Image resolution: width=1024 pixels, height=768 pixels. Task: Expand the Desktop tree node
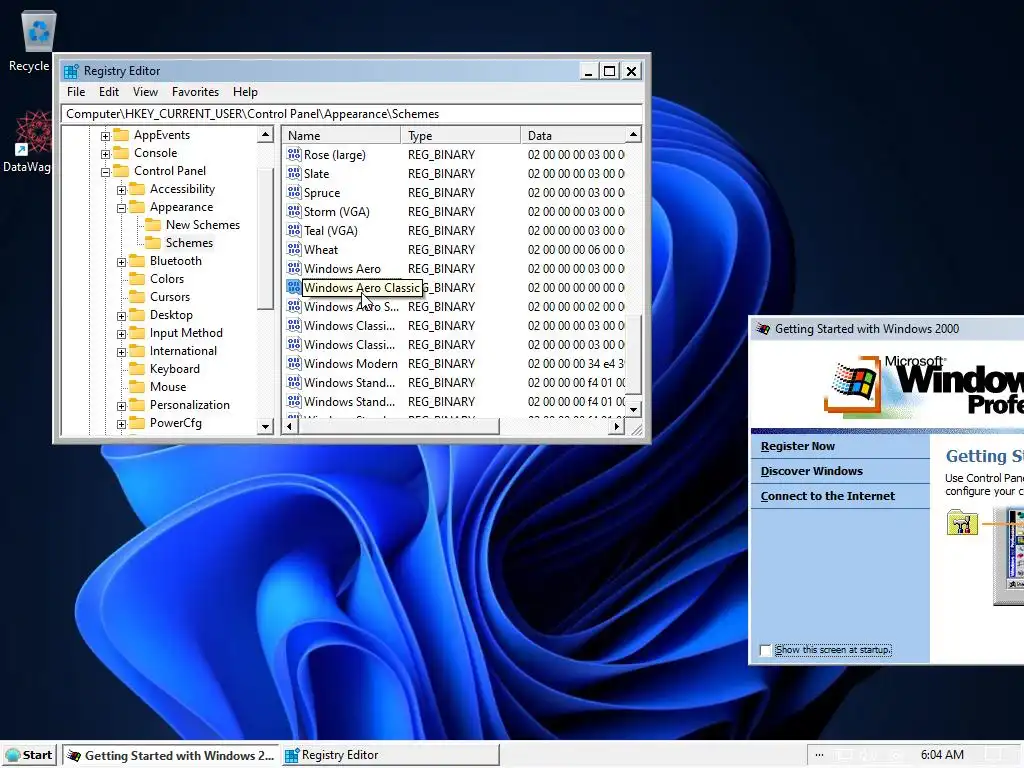point(121,316)
